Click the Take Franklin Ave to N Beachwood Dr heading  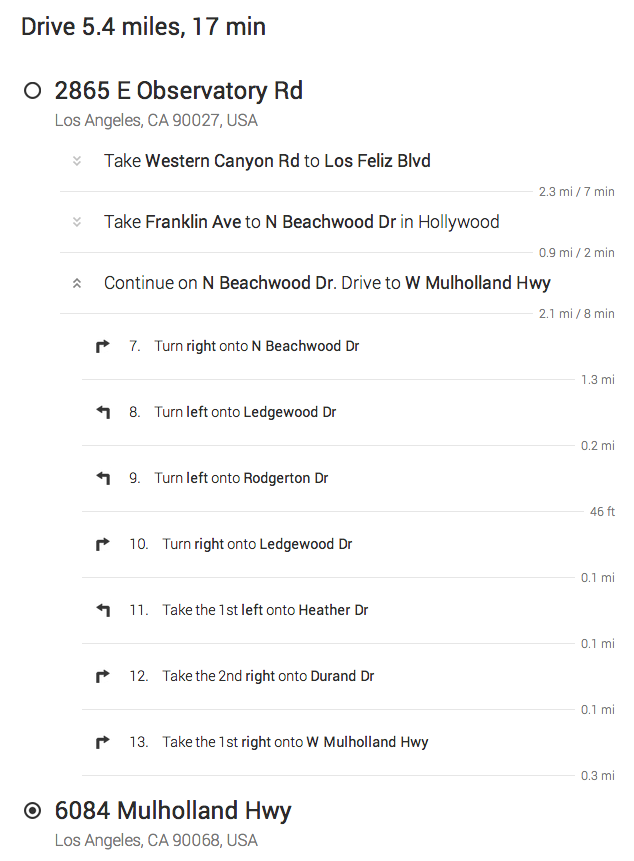(x=302, y=222)
